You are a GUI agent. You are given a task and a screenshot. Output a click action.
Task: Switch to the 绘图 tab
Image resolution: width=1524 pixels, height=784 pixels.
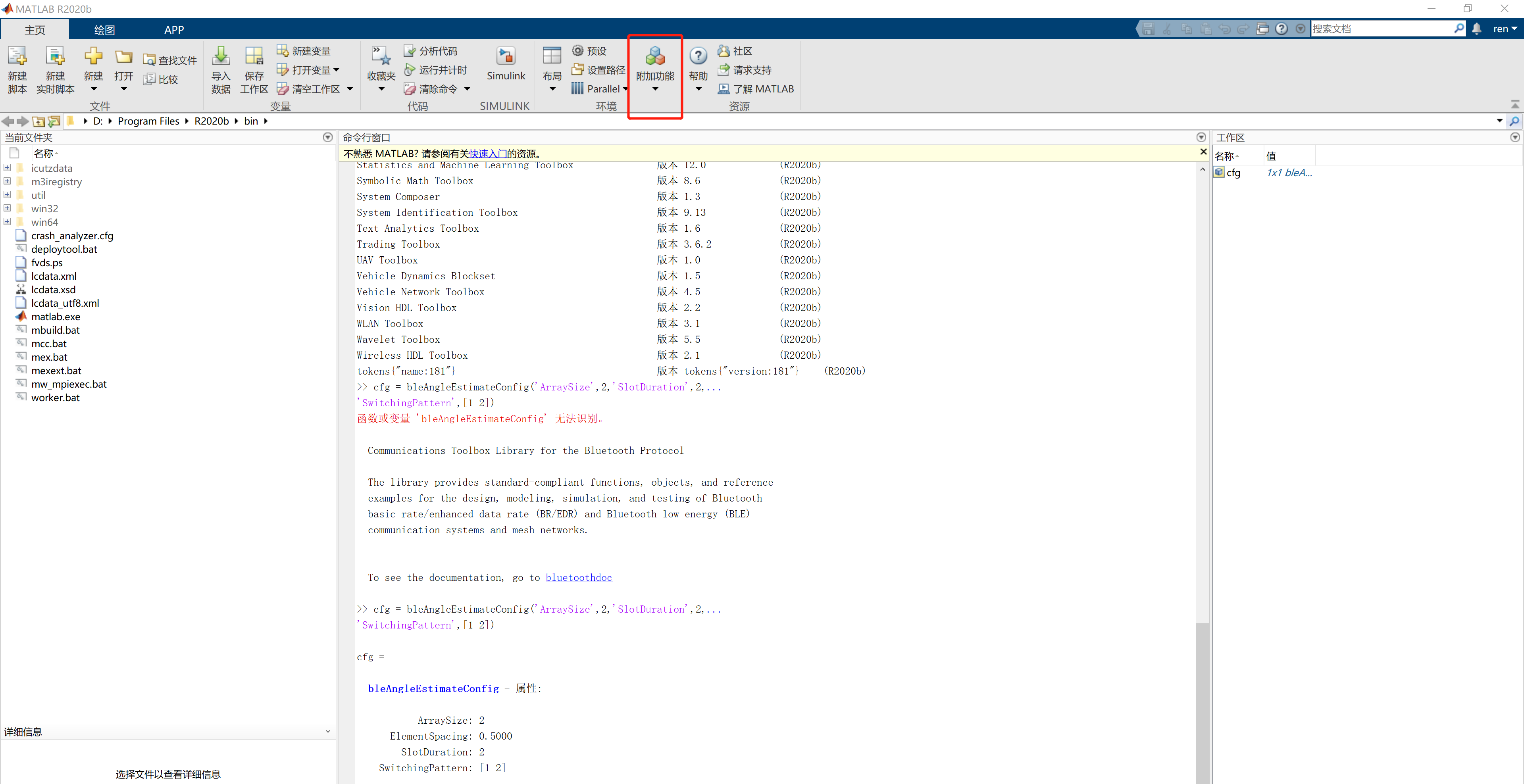pos(104,30)
